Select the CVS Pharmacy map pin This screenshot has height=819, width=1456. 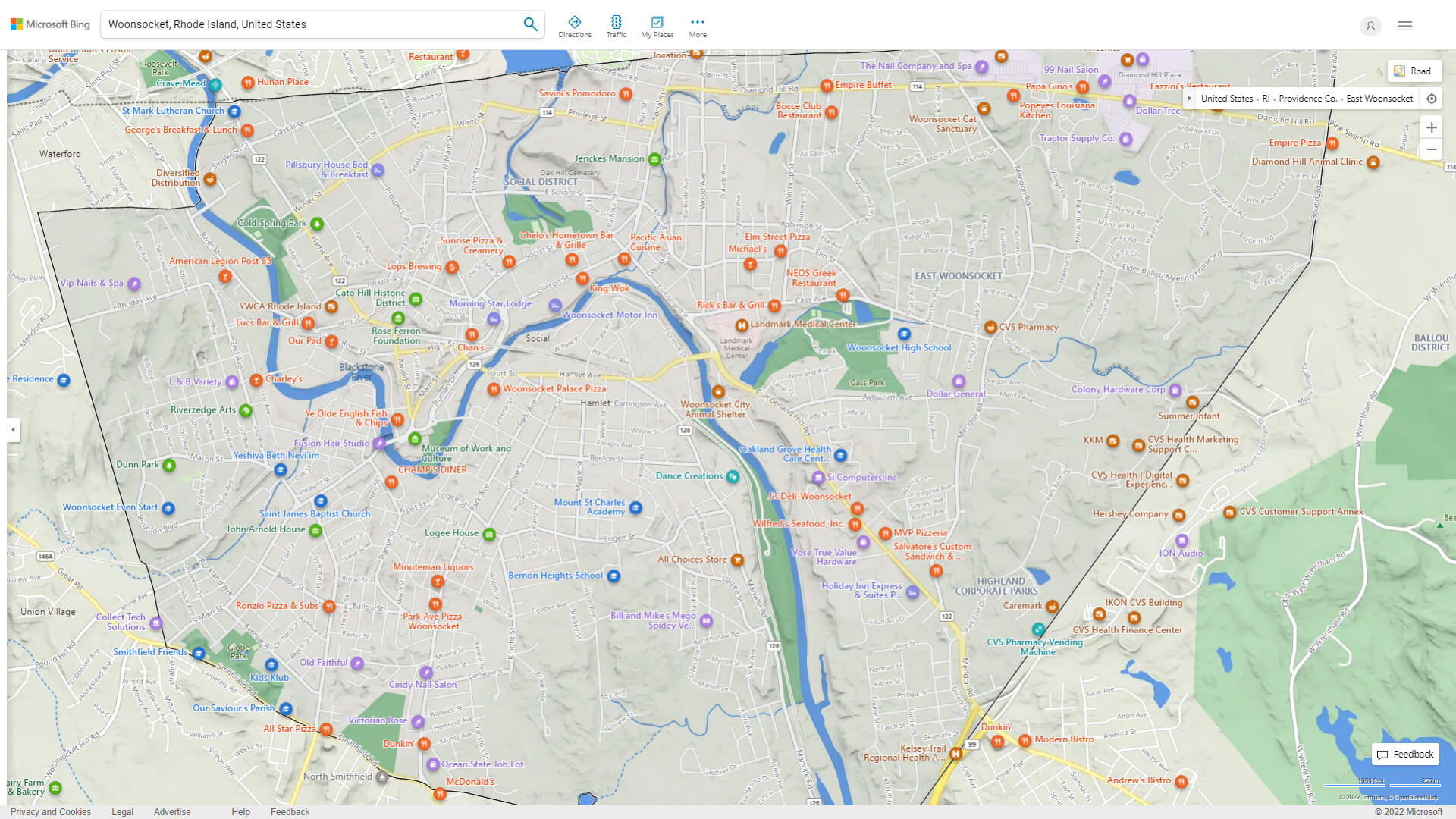990,327
